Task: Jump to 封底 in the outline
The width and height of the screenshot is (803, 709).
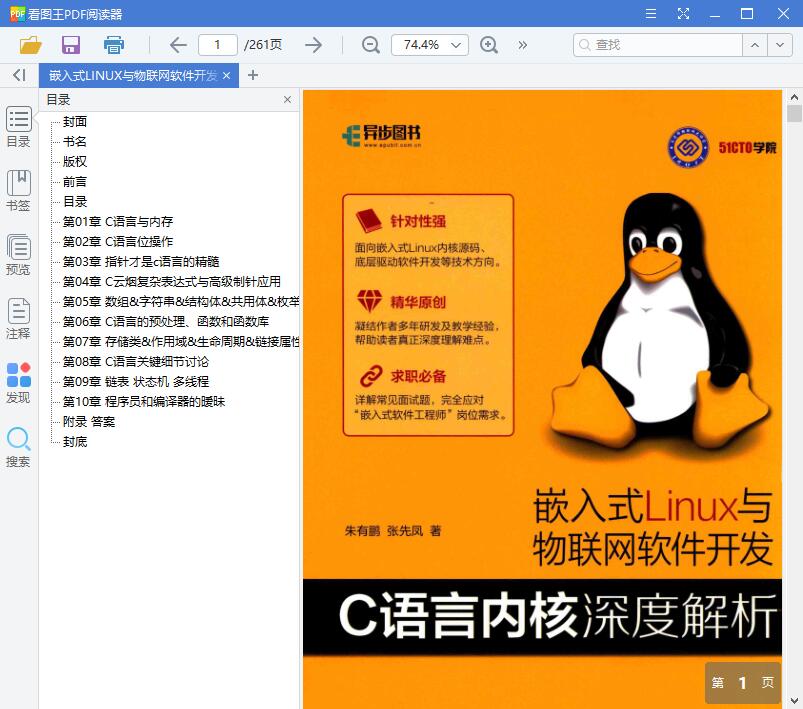Action: tap(75, 442)
